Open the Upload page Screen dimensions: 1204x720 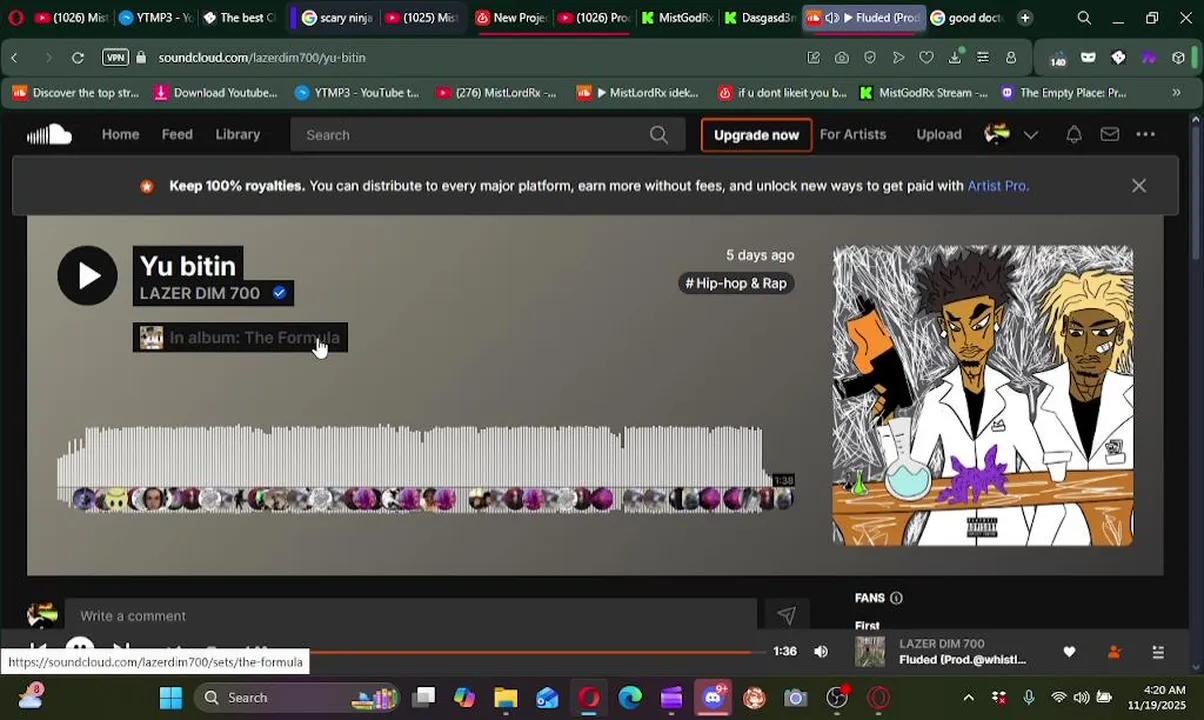coord(939,134)
